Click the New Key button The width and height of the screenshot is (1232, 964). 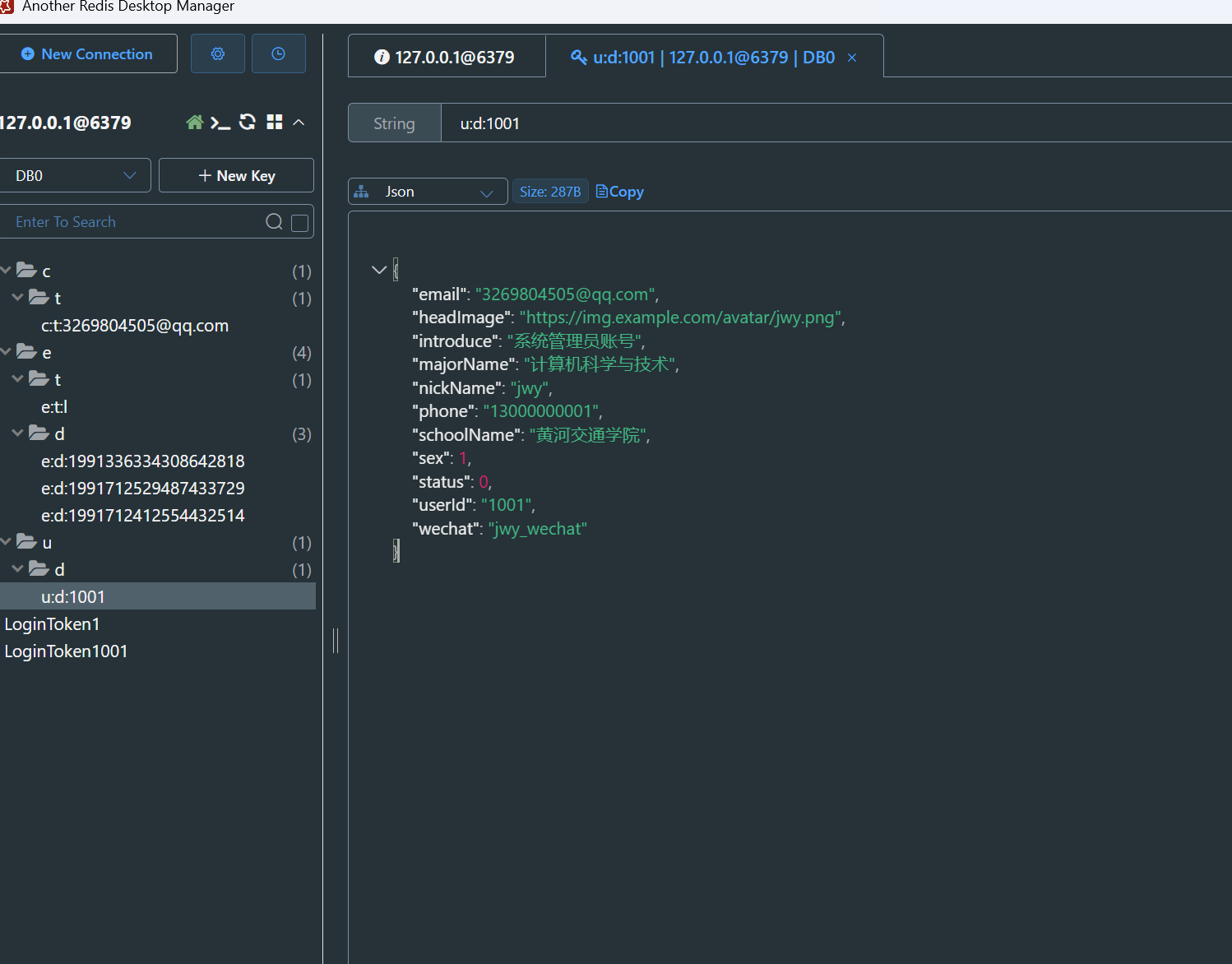[x=236, y=175]
